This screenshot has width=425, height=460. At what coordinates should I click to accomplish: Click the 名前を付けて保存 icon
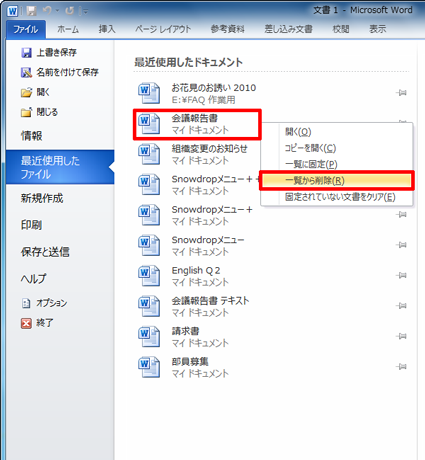[x=26, y=72]
